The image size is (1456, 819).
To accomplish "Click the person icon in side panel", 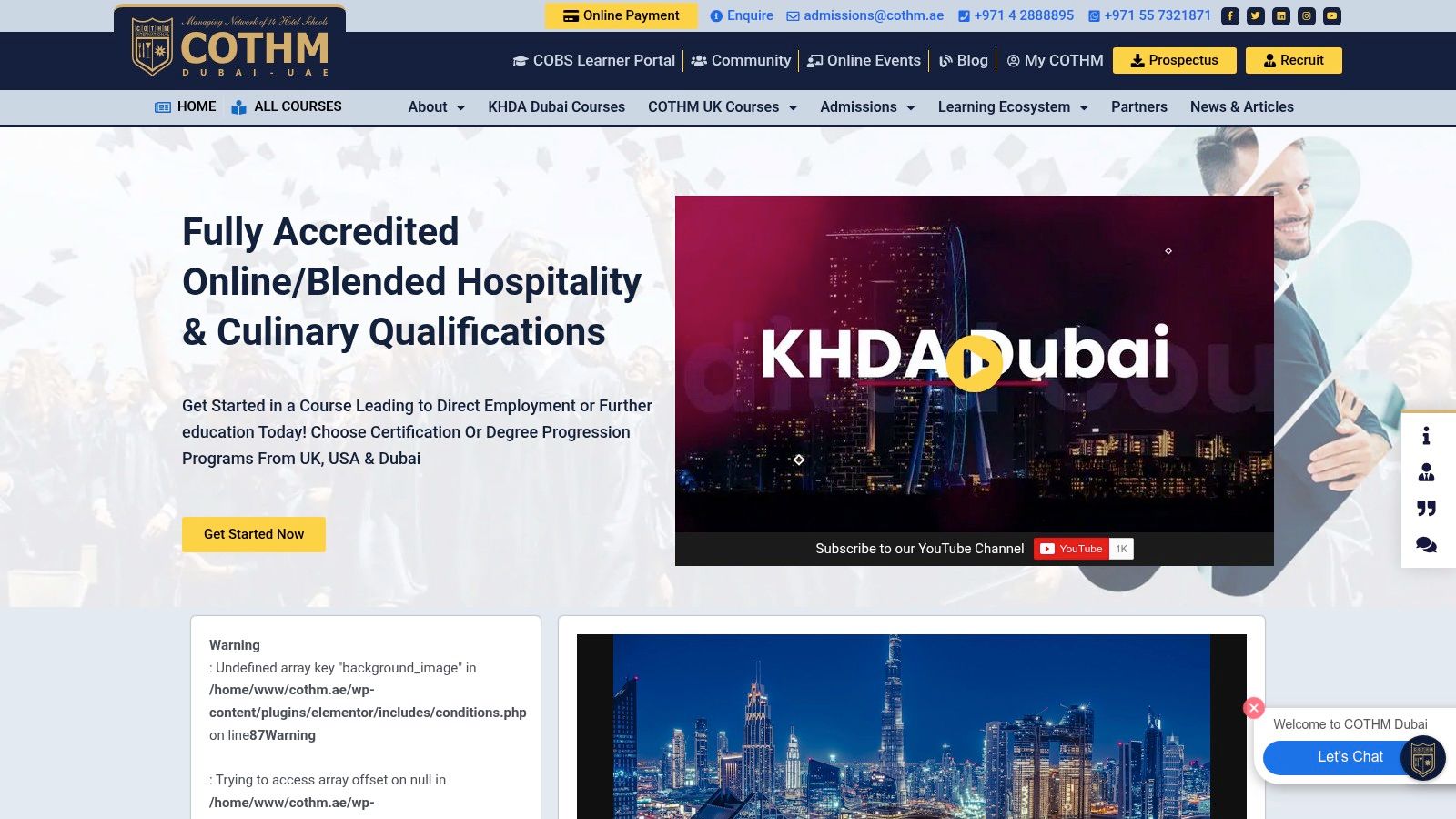I will click(x=1426, y=472).
